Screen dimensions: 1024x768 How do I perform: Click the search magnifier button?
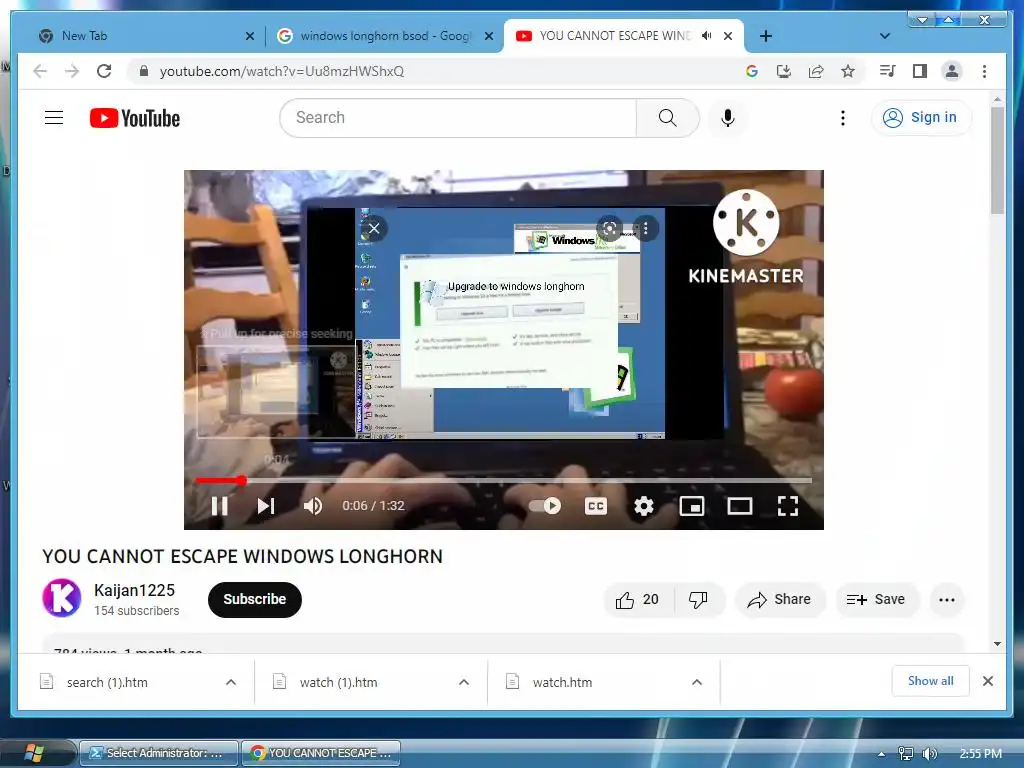click(x=667, y=118)
